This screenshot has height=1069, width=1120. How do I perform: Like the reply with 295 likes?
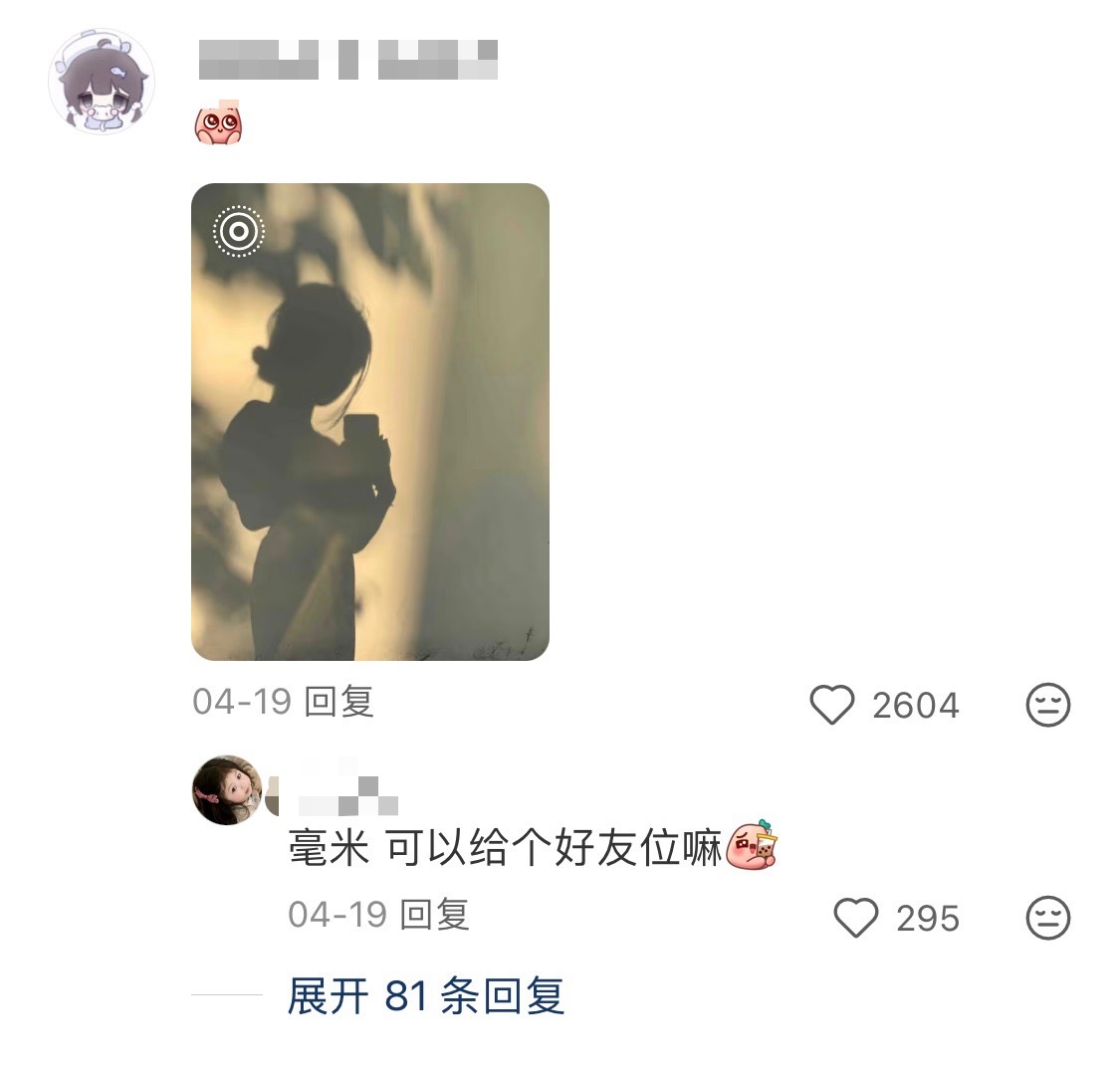(x=856, y=918)
